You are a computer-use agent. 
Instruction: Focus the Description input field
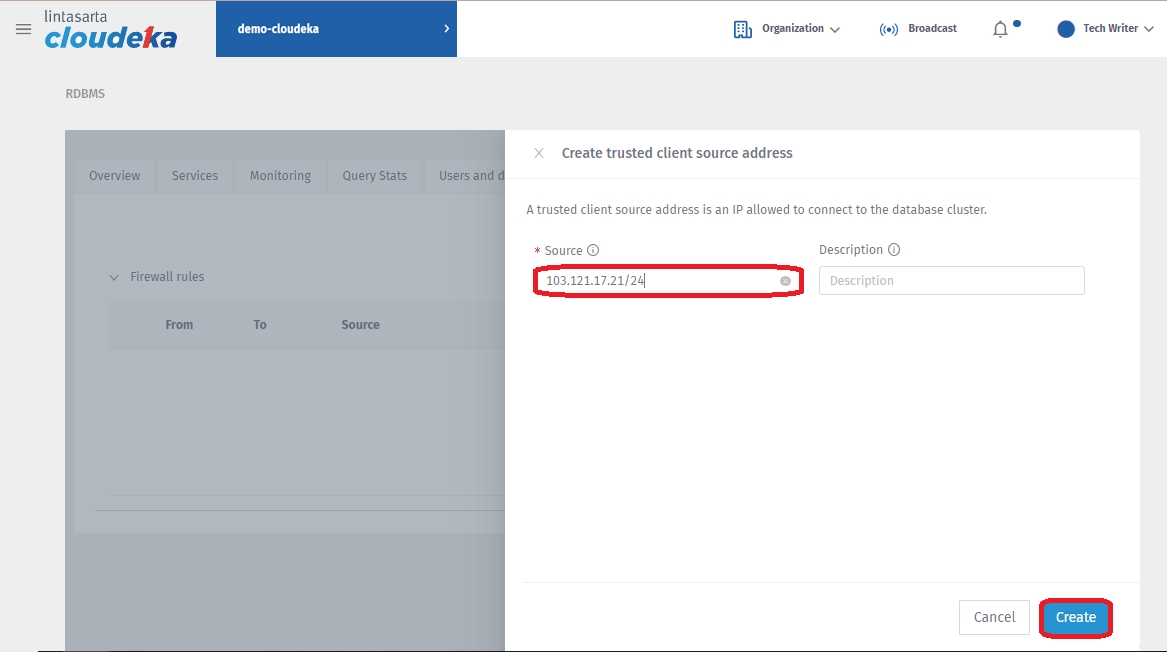pyautogui.click(x=951, y=281)
